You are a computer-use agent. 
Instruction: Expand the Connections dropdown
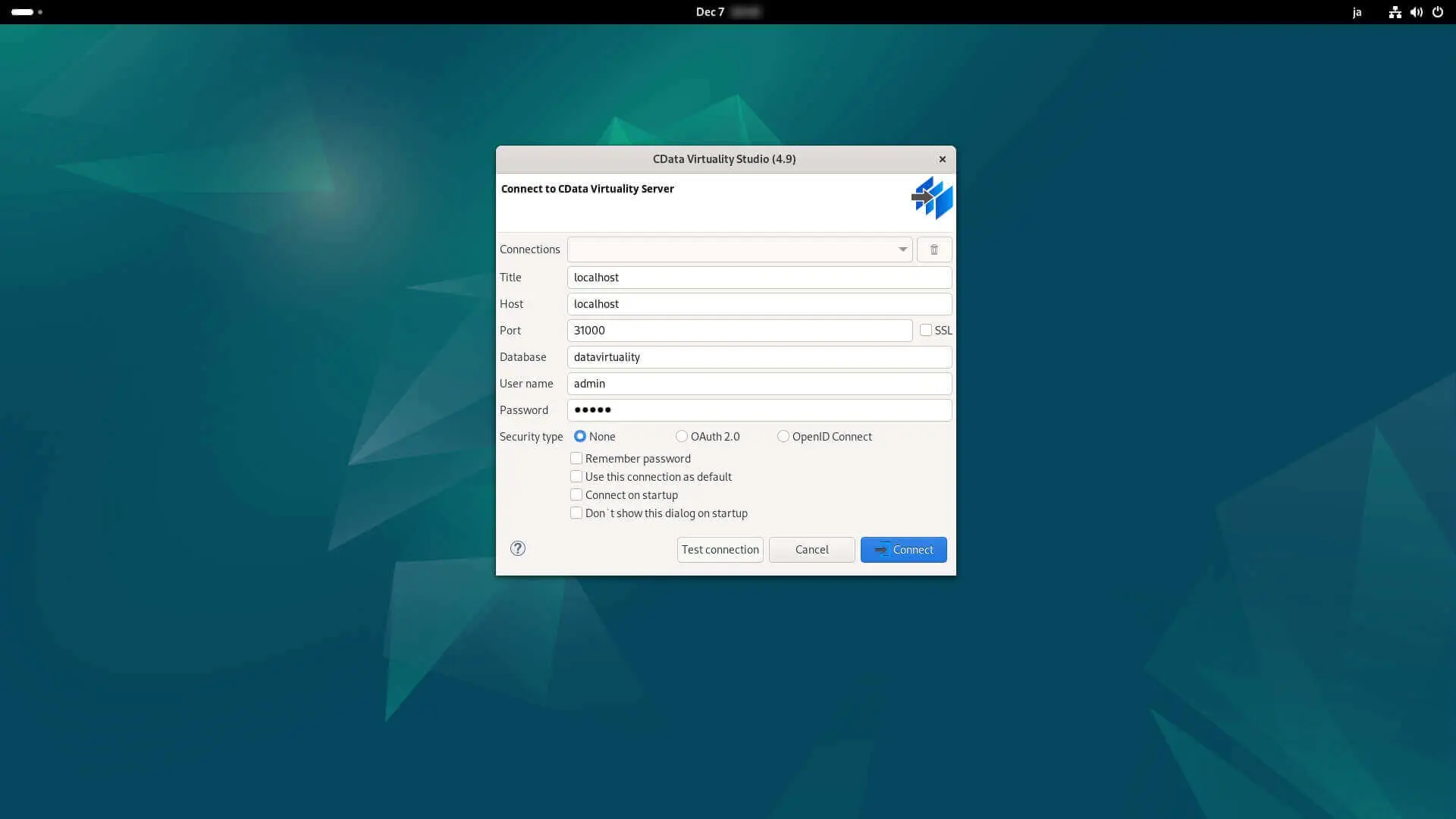tap(902, 249)
